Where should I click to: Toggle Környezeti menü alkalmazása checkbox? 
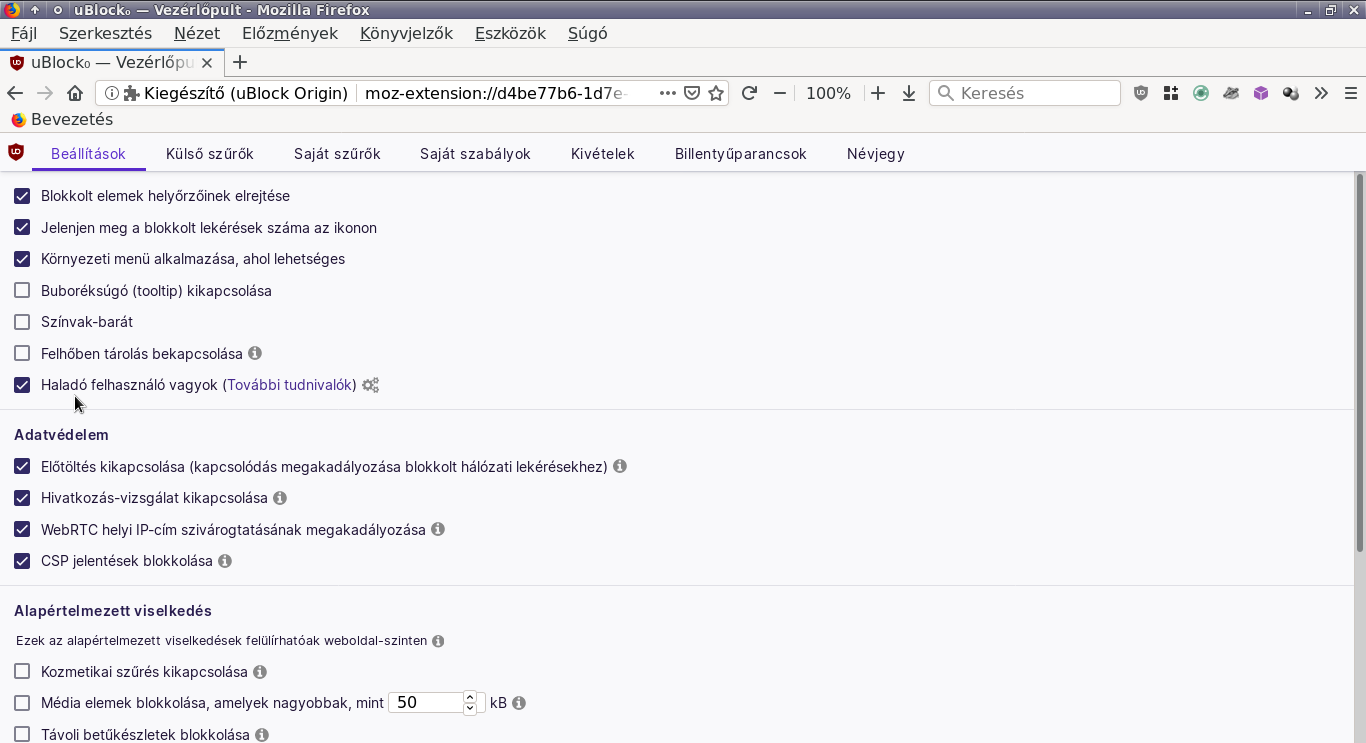tap(22, 259)
